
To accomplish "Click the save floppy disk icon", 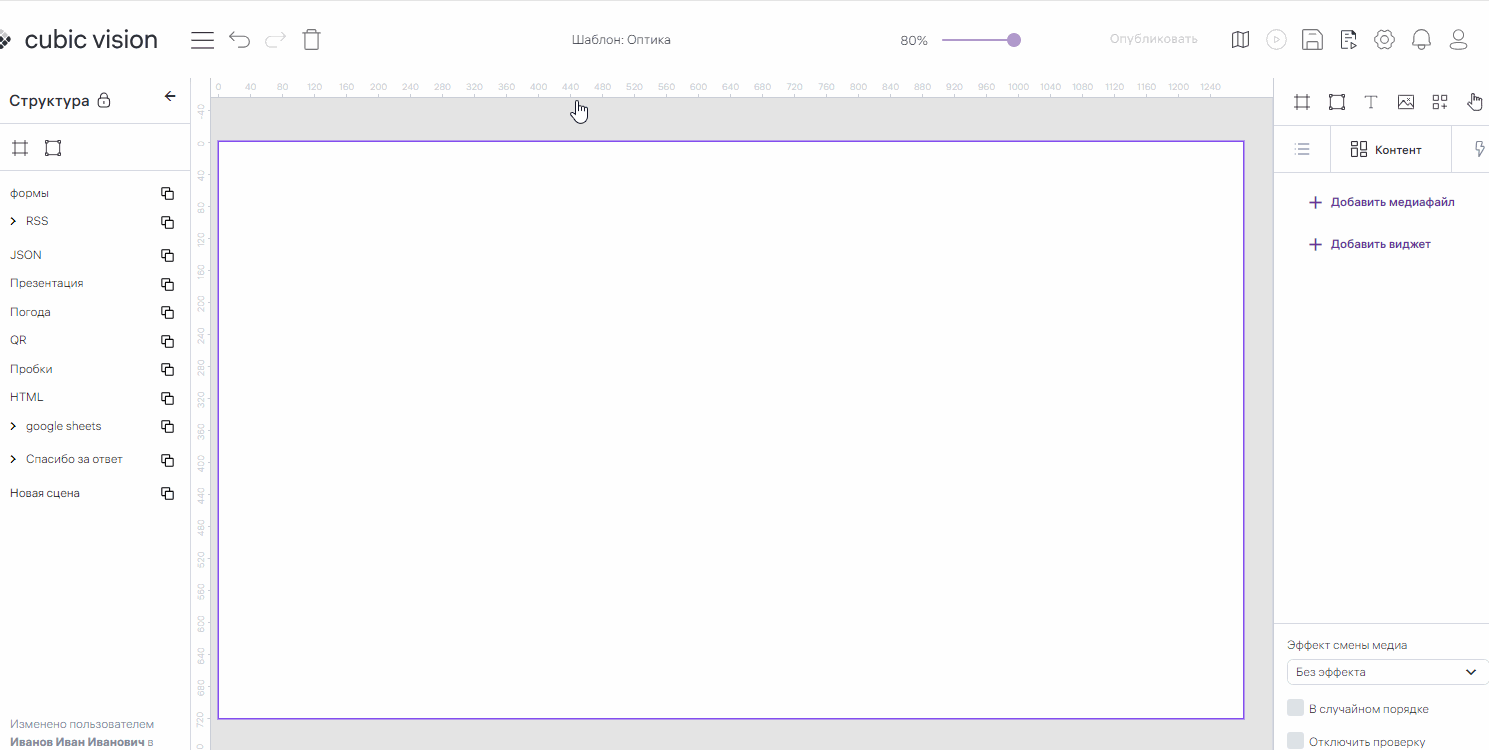I will (x=1312, y=40).
